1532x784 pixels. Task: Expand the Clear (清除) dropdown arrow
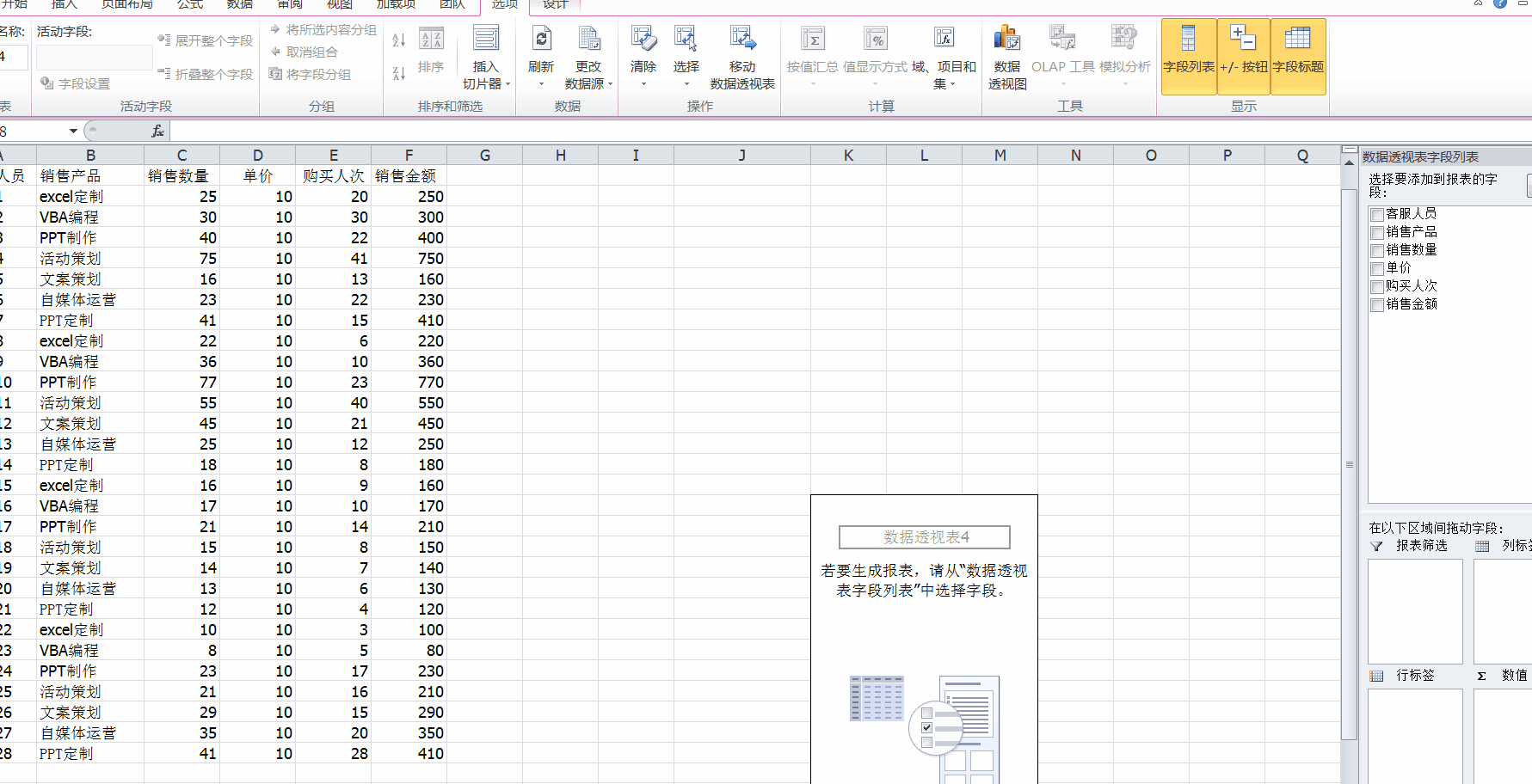[643, 84]
